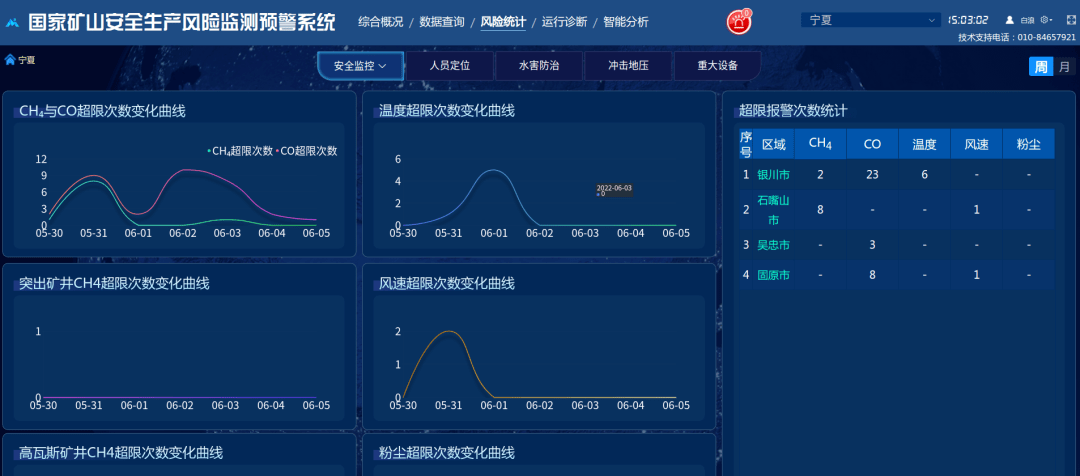Click 高瓦斯矿井CH4超限次数变化曲线 title

click(121, 453)
